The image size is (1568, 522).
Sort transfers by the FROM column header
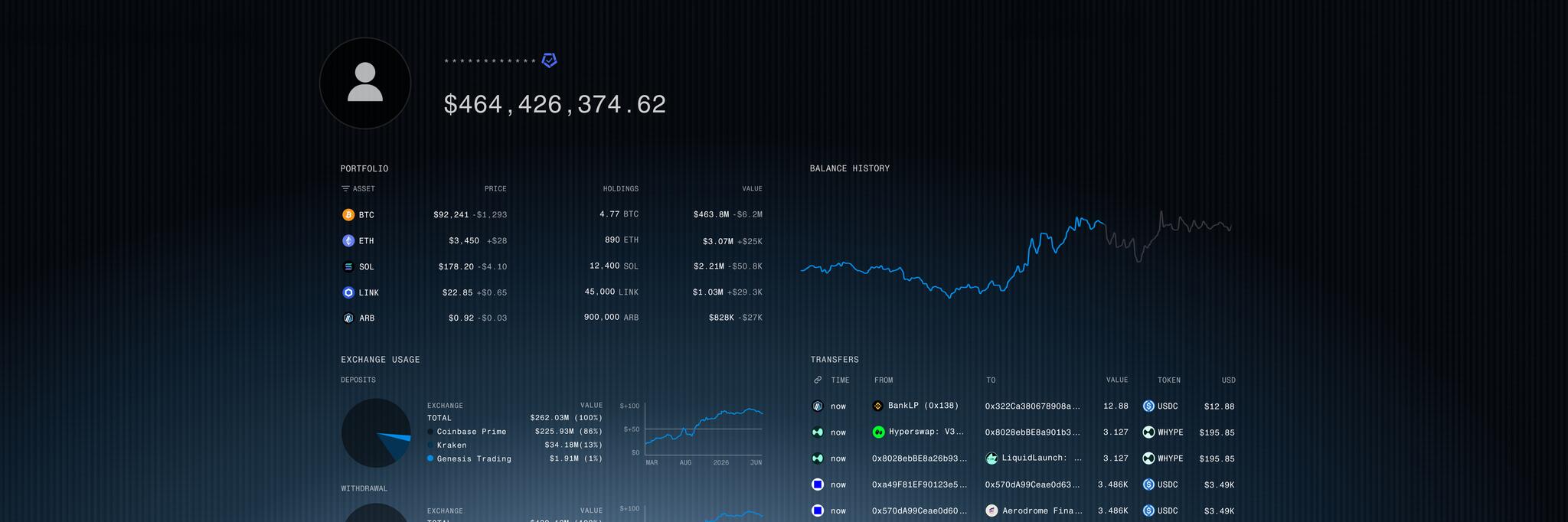[884, 380]
